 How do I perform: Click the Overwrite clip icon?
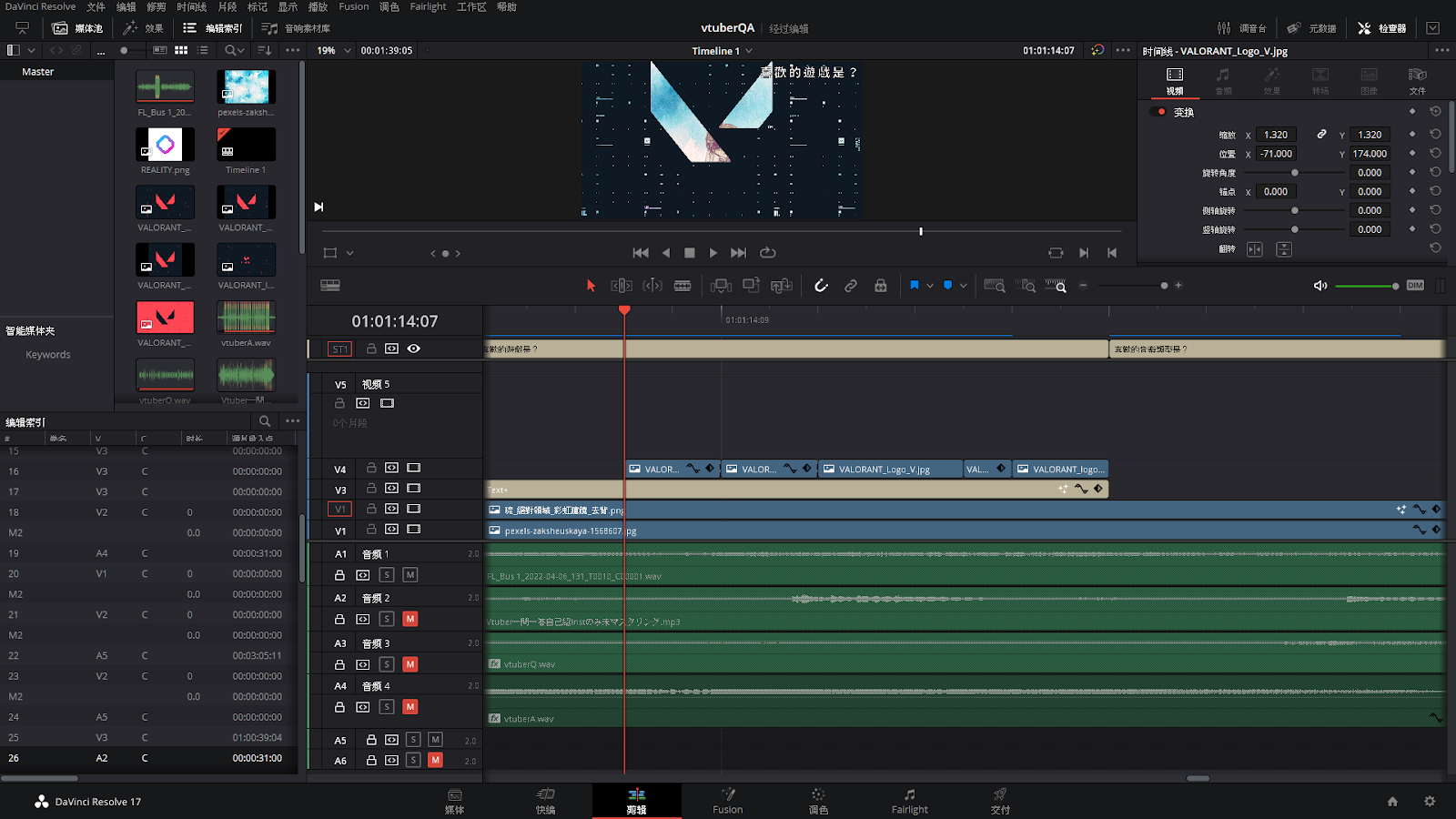point(751,286)
